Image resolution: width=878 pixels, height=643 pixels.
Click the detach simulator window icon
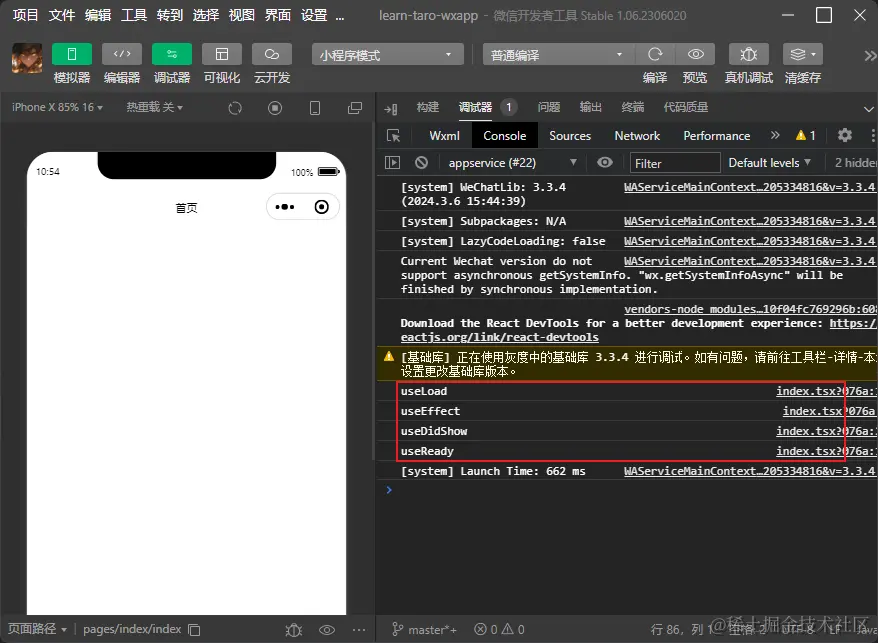[x=355, y=108]
